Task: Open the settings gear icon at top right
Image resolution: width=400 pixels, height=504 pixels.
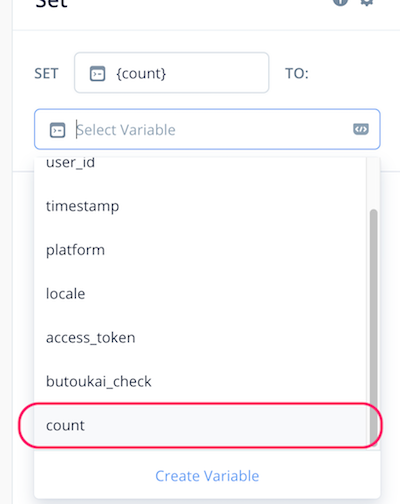Action: [367, 2]
